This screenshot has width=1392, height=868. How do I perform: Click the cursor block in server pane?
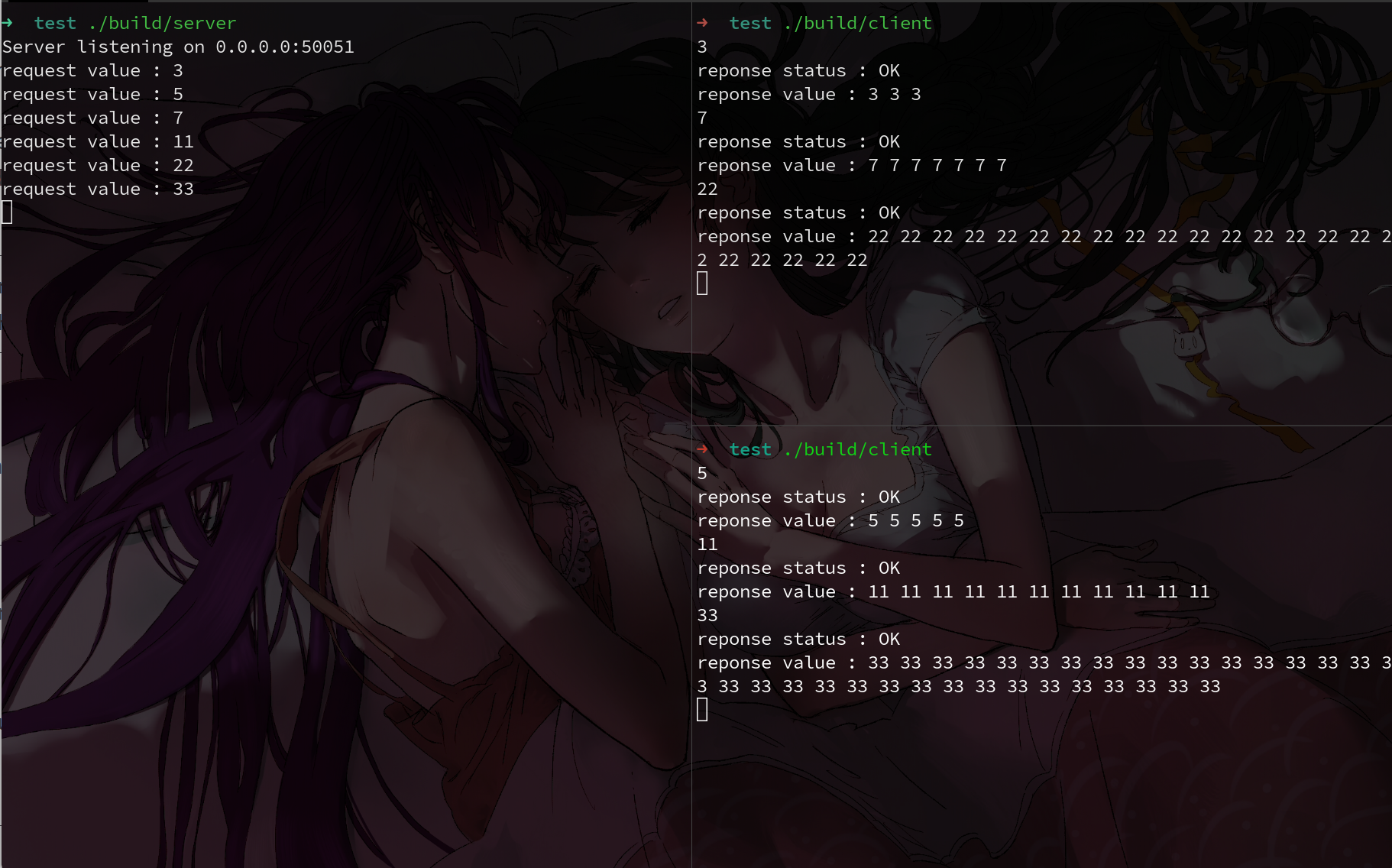[x=7, y=212]
